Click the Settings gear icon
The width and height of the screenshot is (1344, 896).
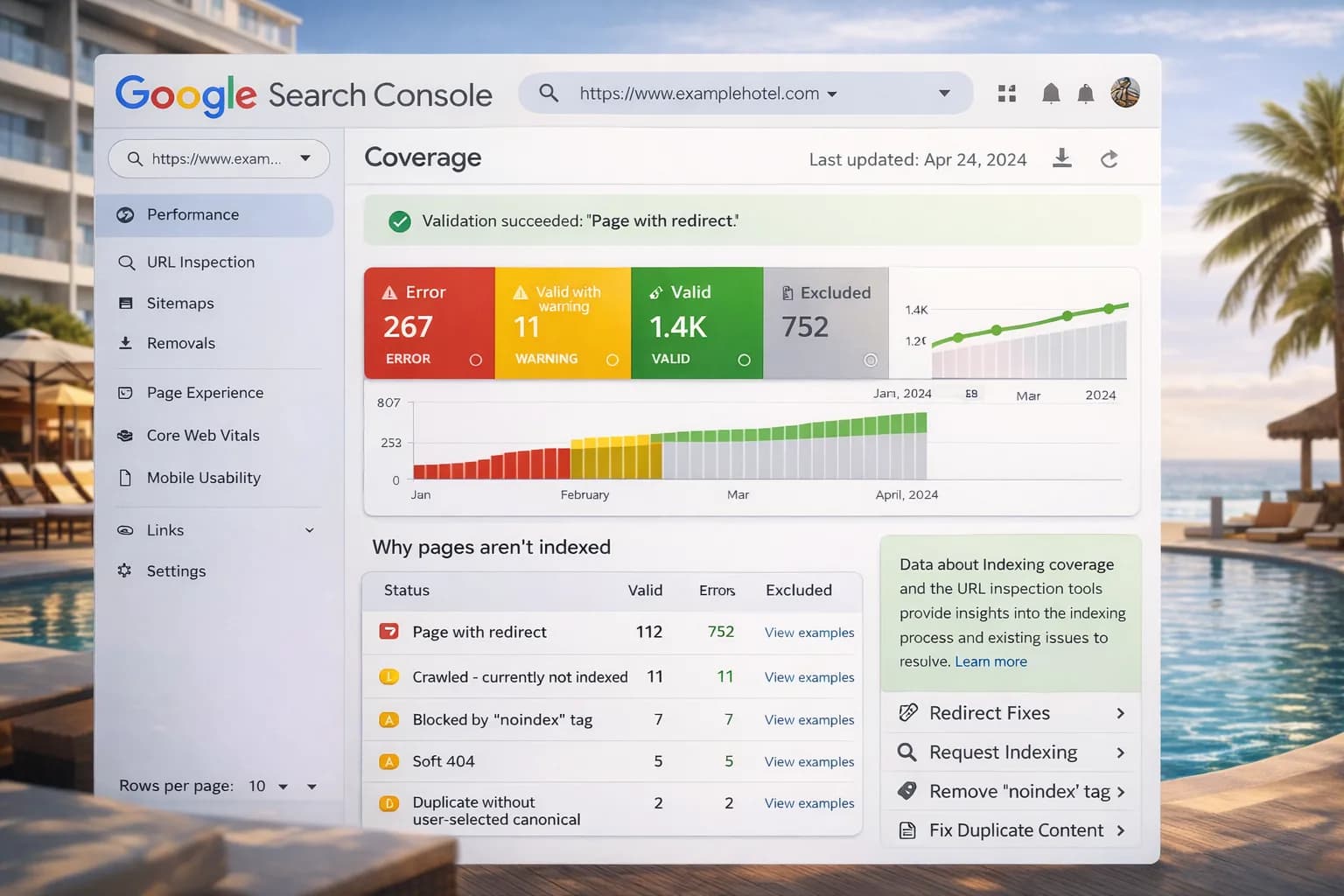click(x=124, y=570)
